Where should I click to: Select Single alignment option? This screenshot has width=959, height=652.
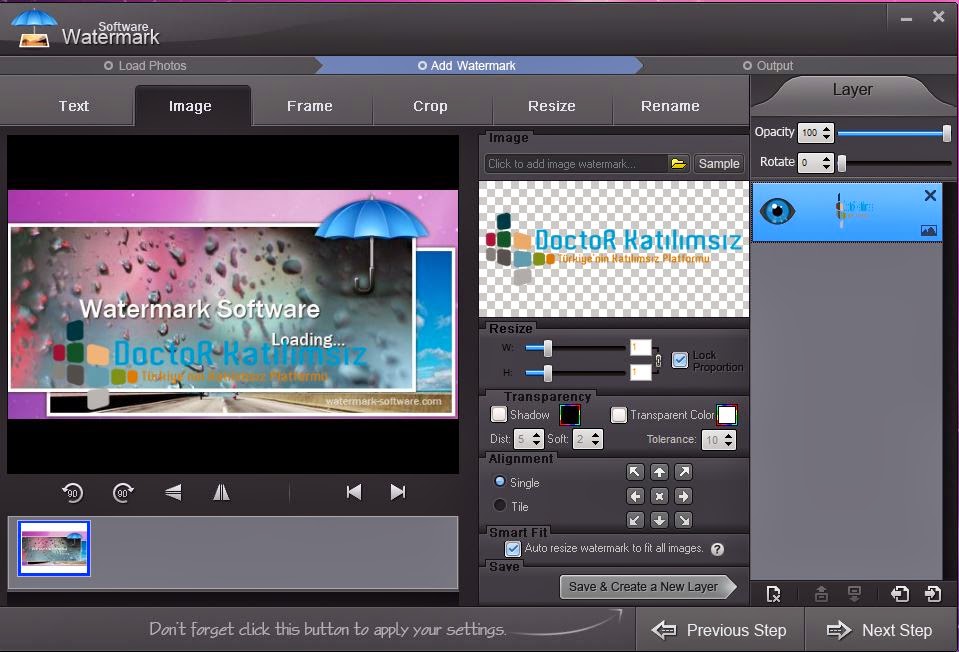(500, 481)
